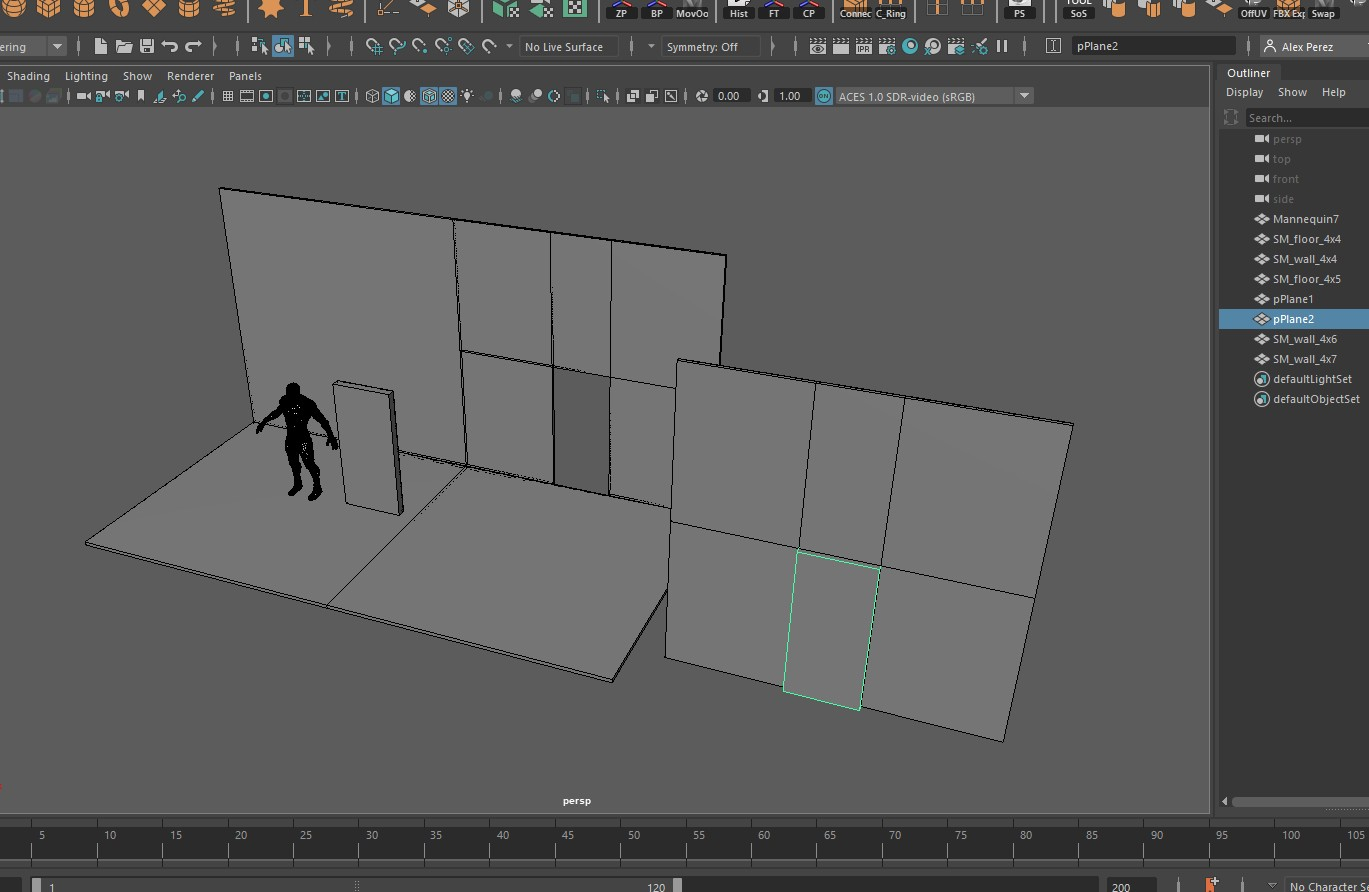Expand the menu set dropdown arrow
Screen dimensions: 1369x892
[x=57, y=47]
